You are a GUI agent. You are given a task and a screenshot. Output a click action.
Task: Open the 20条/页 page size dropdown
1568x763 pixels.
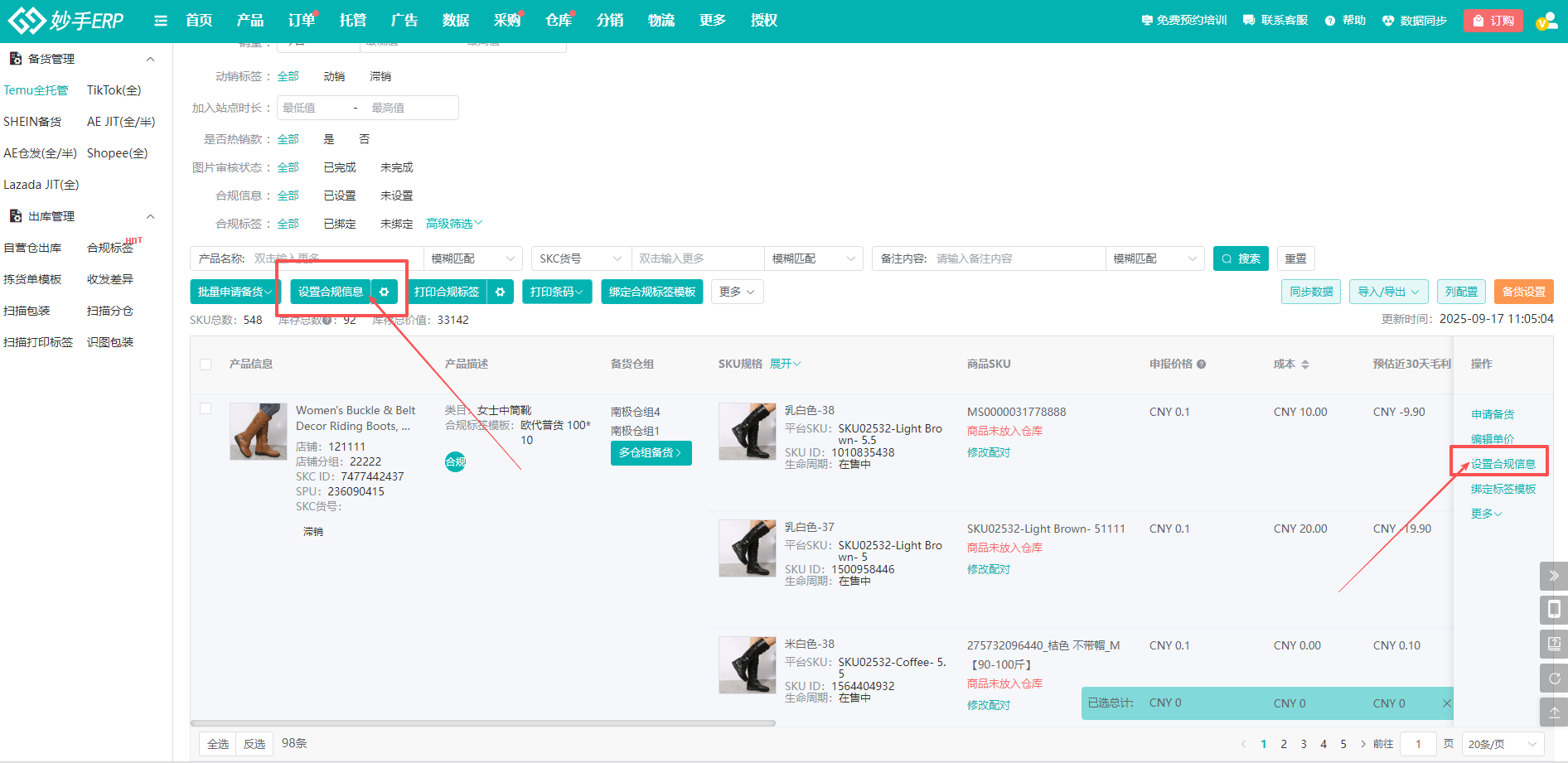(1502, 744)
